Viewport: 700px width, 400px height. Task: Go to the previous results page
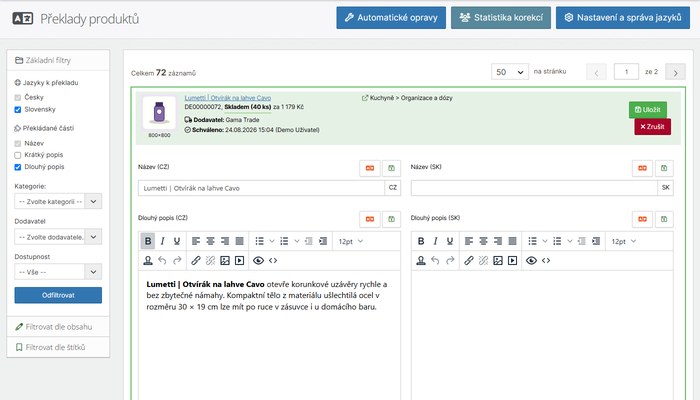(x=596, y=72)
